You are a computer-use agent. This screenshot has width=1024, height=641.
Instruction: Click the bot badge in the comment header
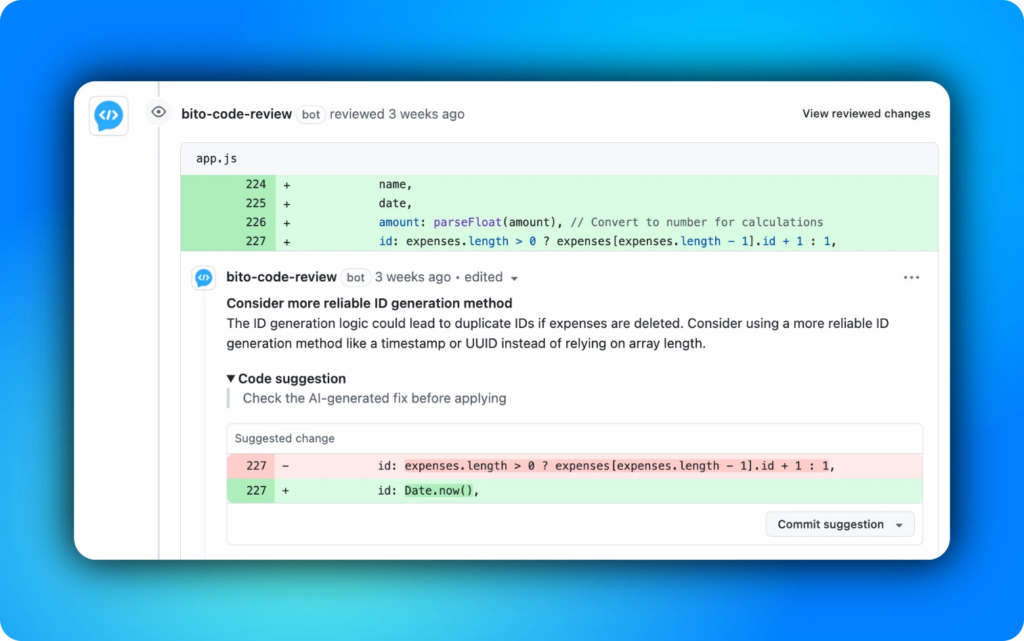(x=356, y=277)
